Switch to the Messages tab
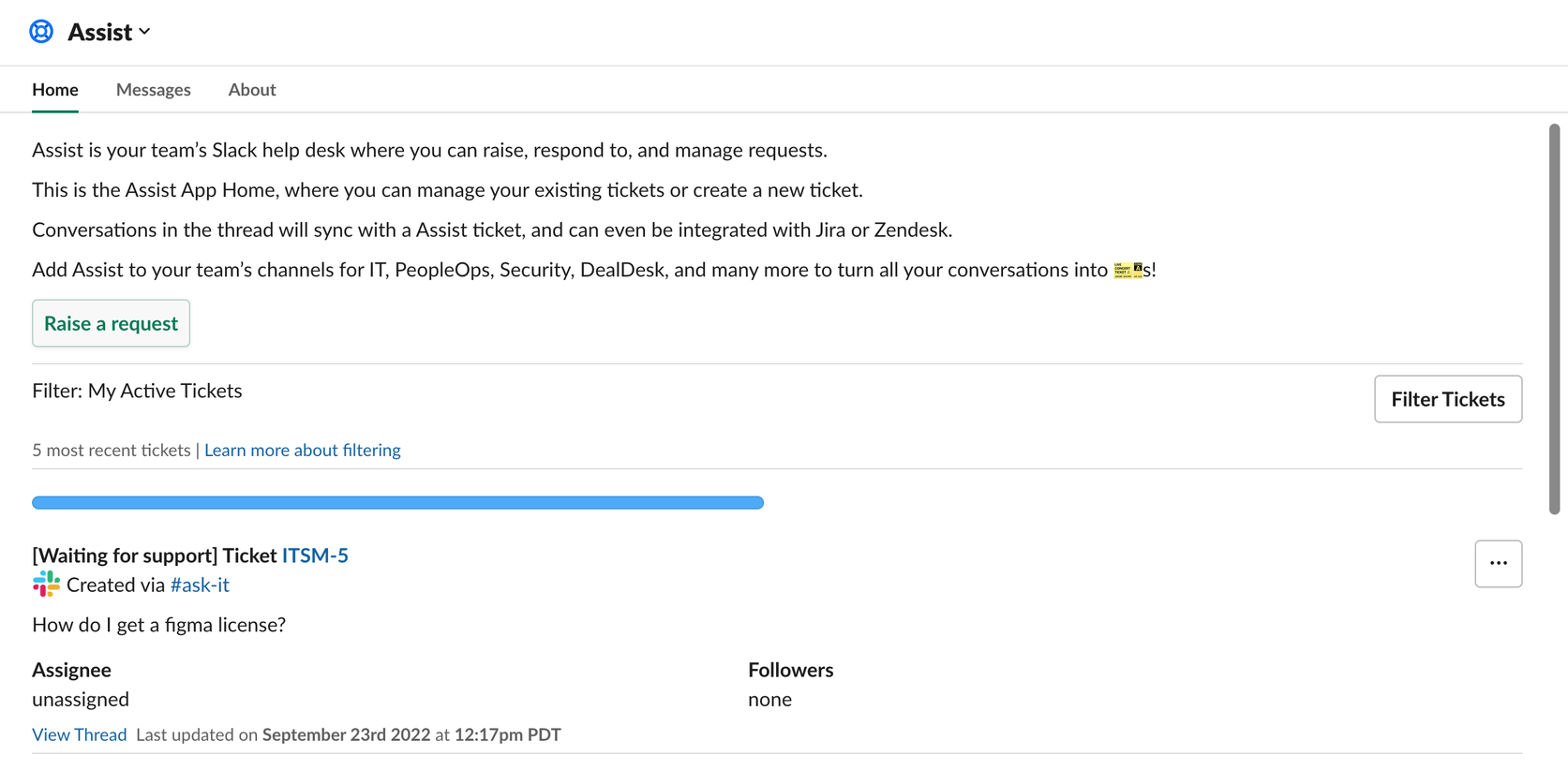The width and height of the screenshot is (1568, 770). coord(153,89)
